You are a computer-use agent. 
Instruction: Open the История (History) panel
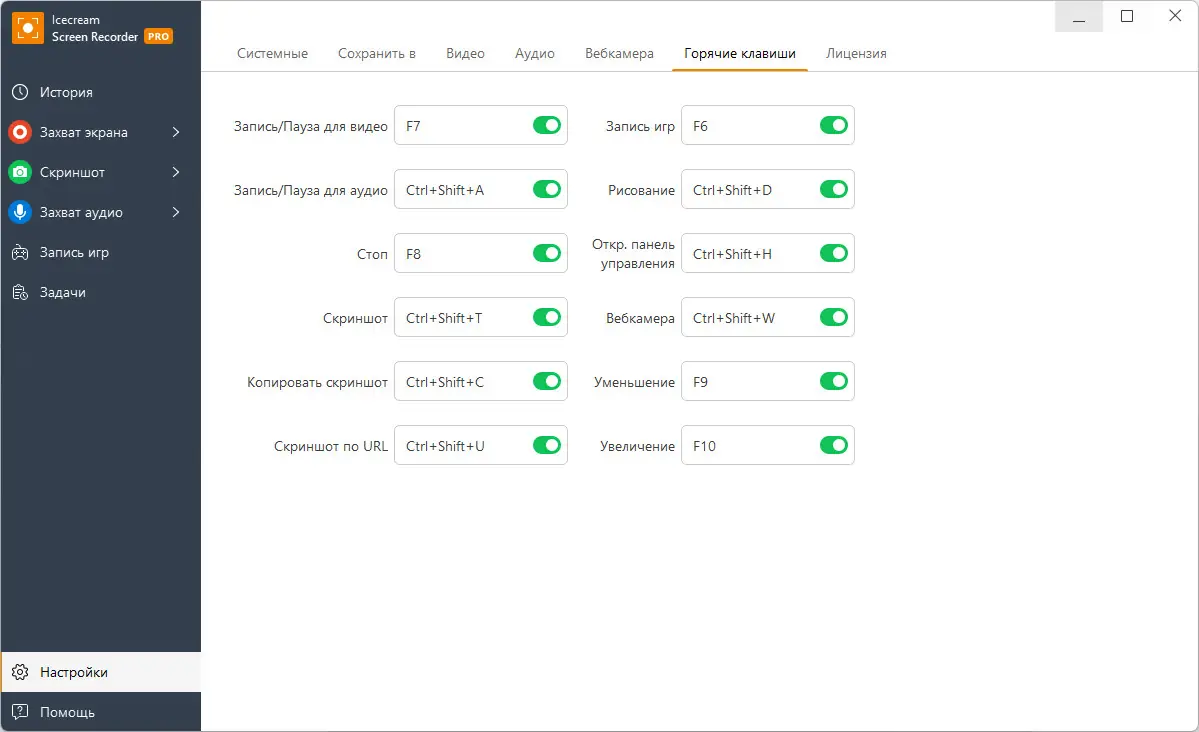point(20,91)
